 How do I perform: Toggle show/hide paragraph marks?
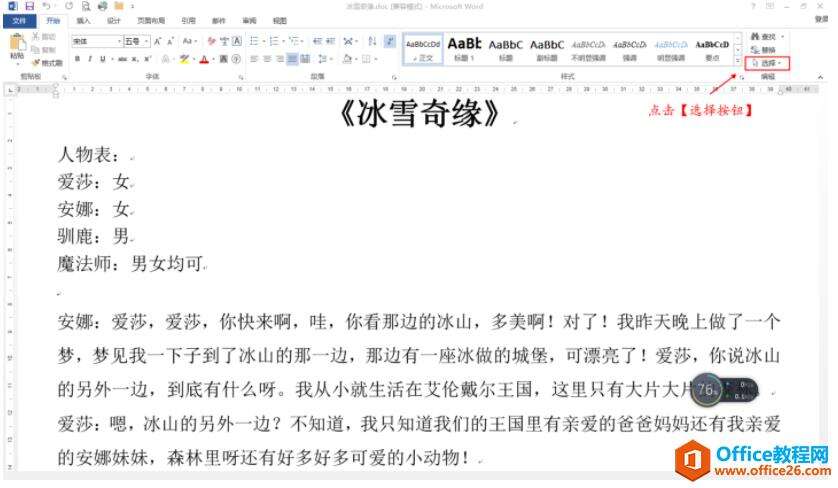click(x=390, y=41)
